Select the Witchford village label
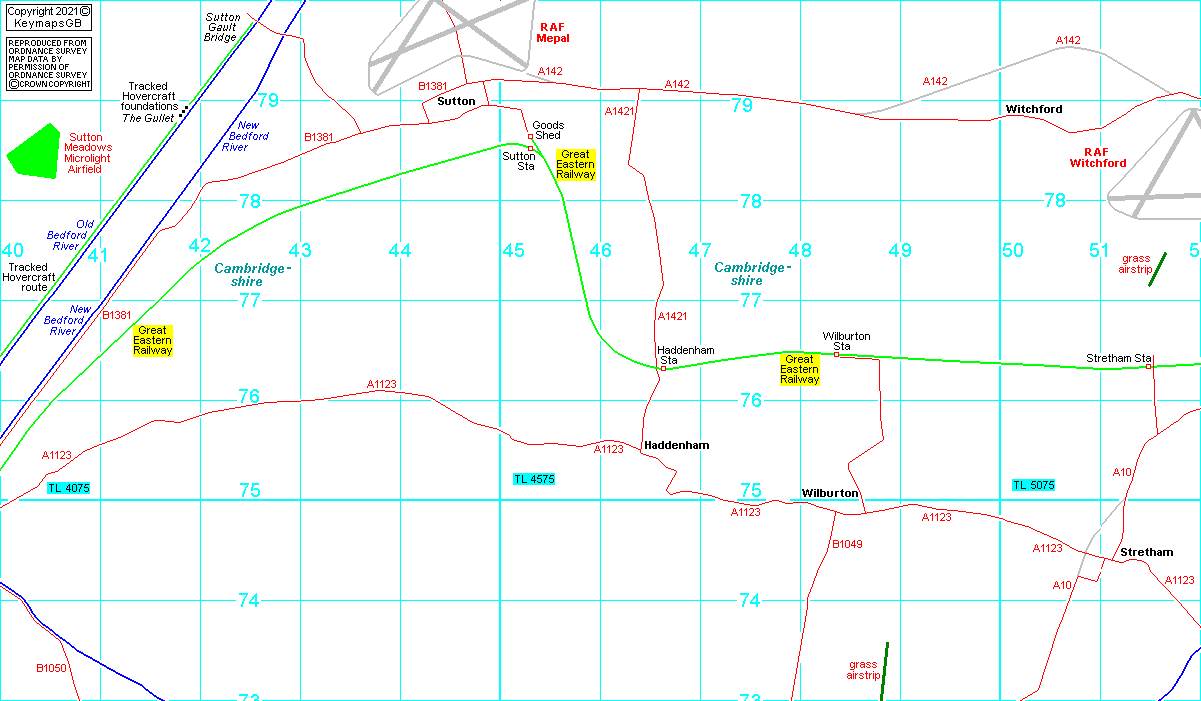 point(1034,109)
